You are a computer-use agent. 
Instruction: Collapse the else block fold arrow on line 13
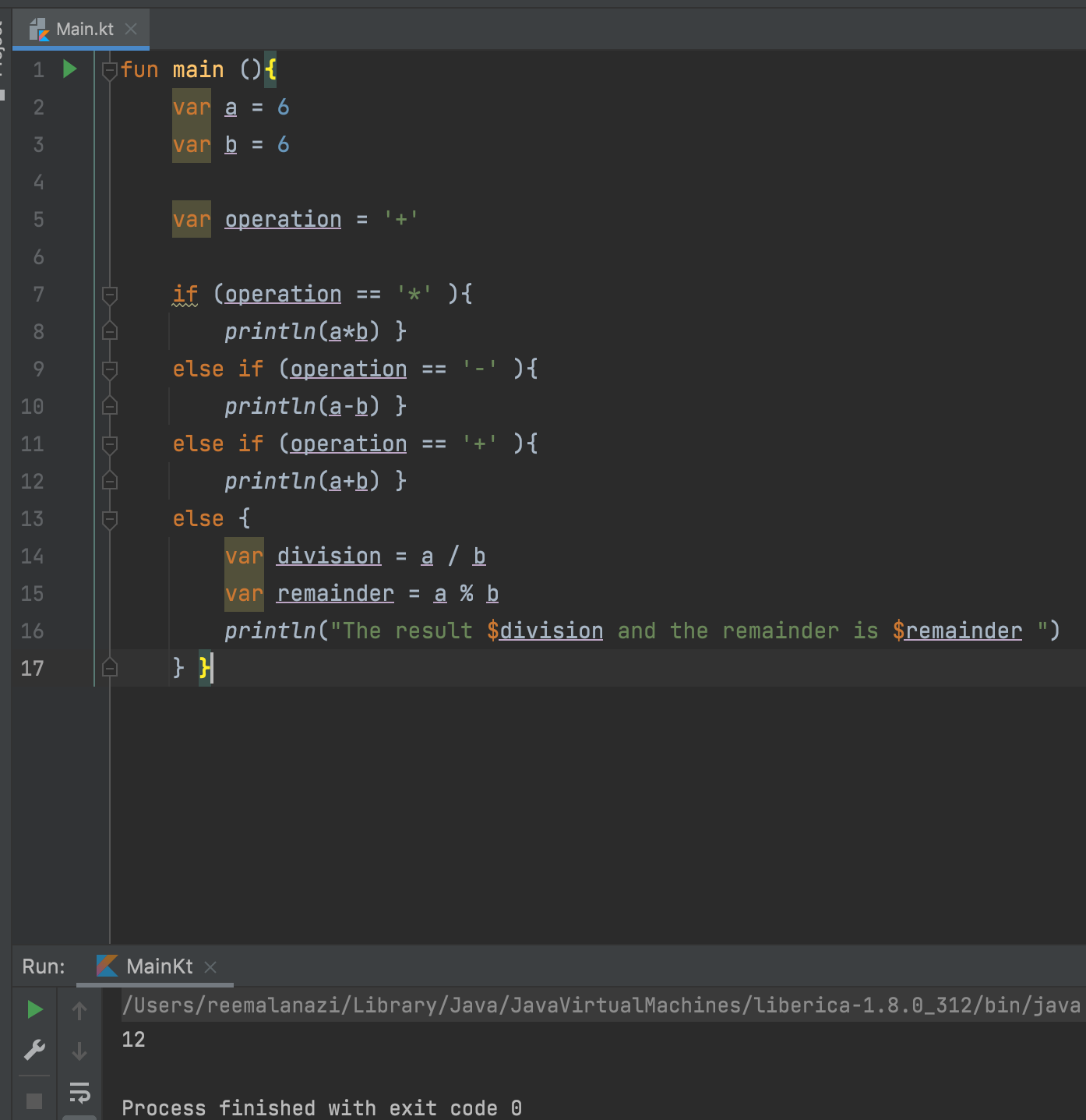(109, 518)
